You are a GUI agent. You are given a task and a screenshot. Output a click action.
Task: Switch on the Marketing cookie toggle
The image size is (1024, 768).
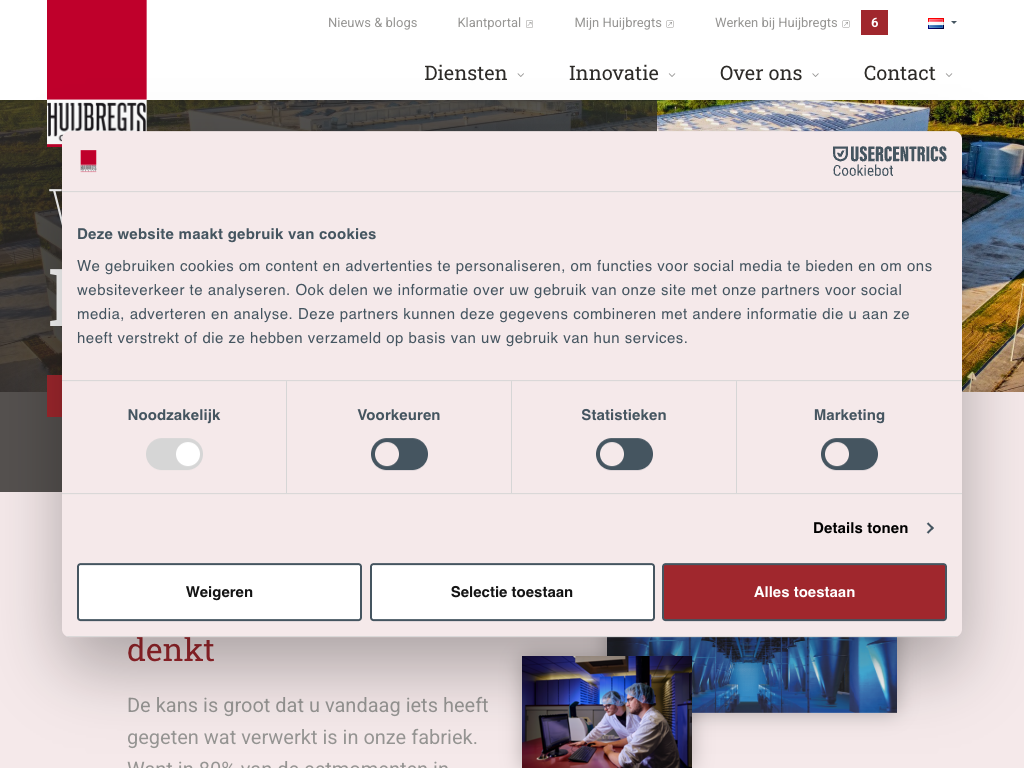point(849,455)
